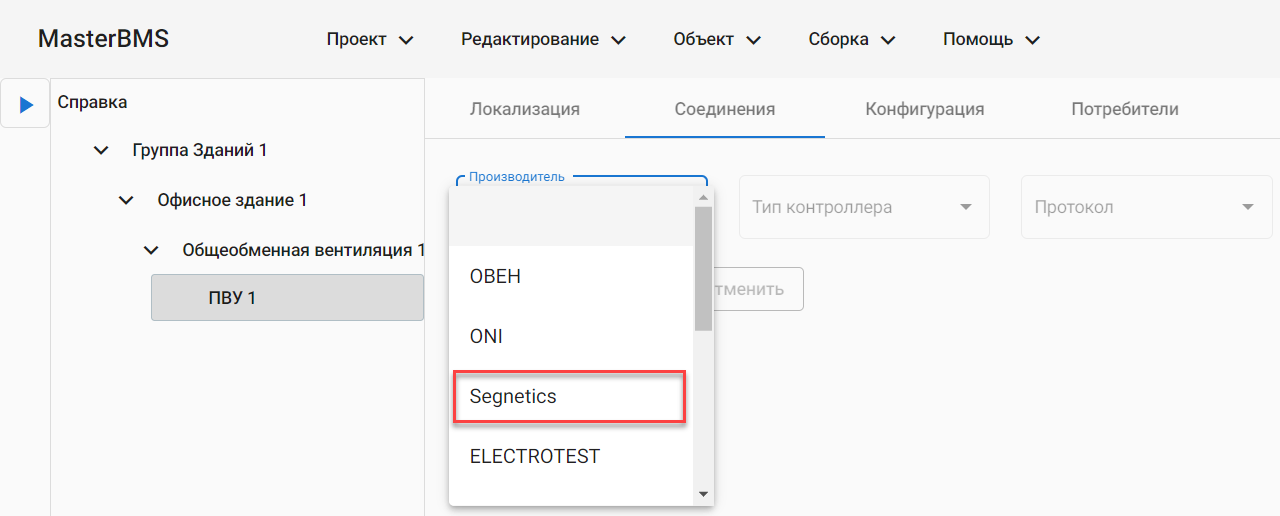
Task: Click the blue play arrow sidebar icon
Action: coord(26,104)
